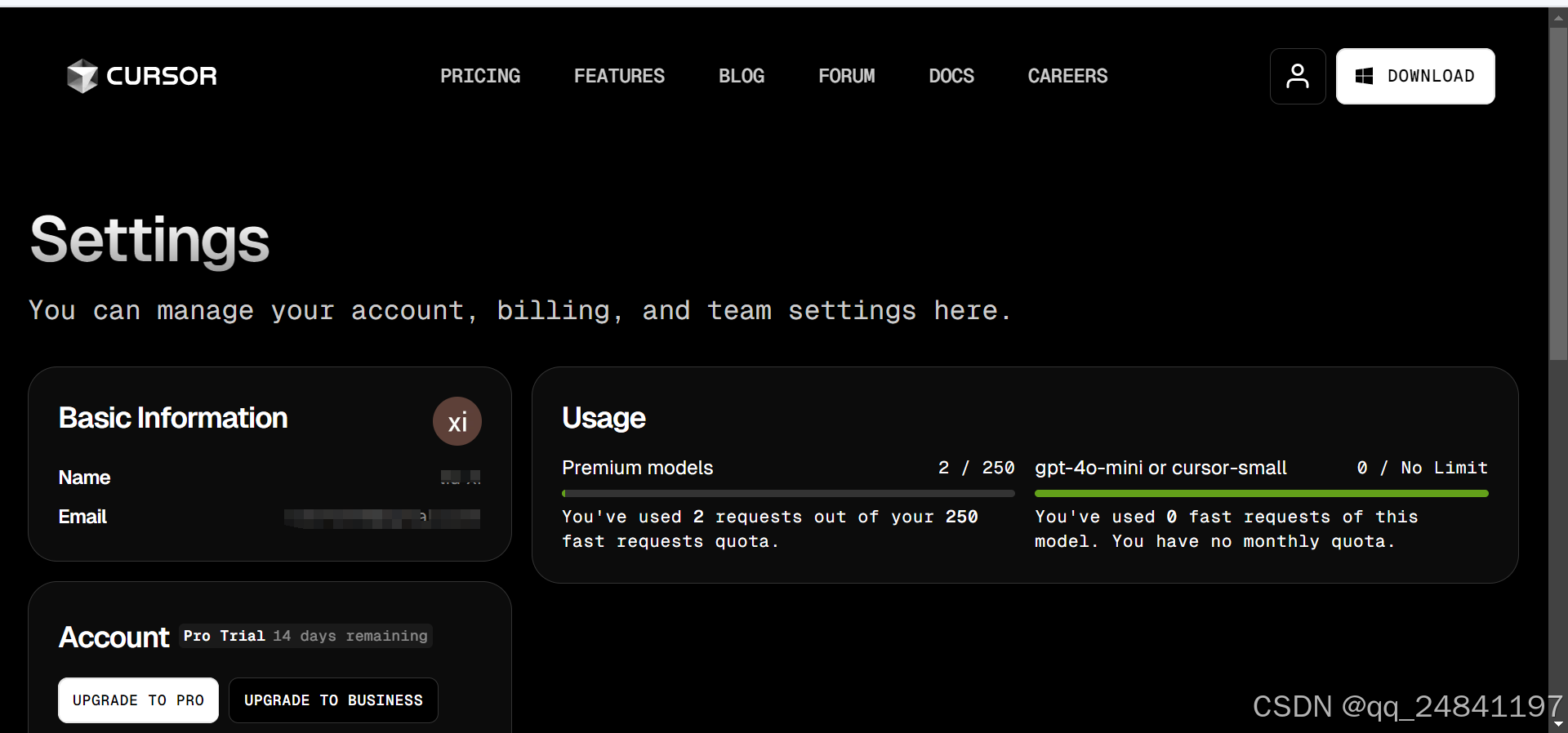Click the '0 / No Limit' usage count
Screen dimensions: 1568x733
[1422, 468]
